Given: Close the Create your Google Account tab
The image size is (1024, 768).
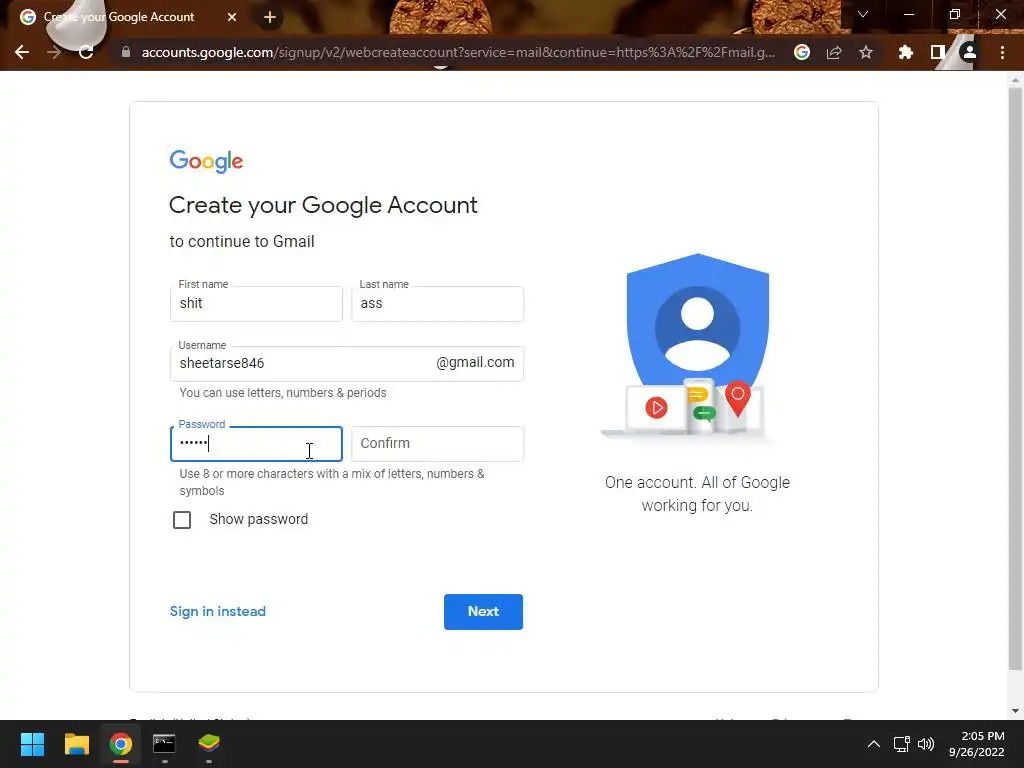Looking at the screenshot, I should click(x=232, y=17).
